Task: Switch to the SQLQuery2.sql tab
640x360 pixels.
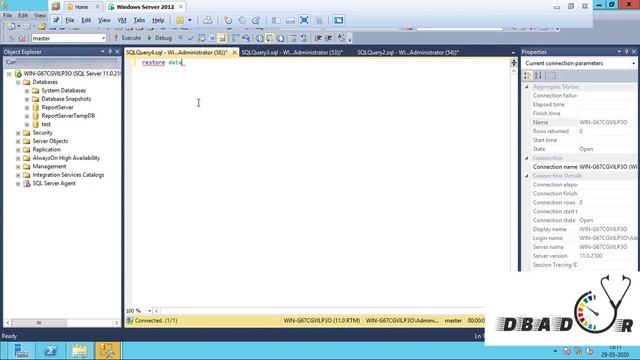Action: (408, 52)
